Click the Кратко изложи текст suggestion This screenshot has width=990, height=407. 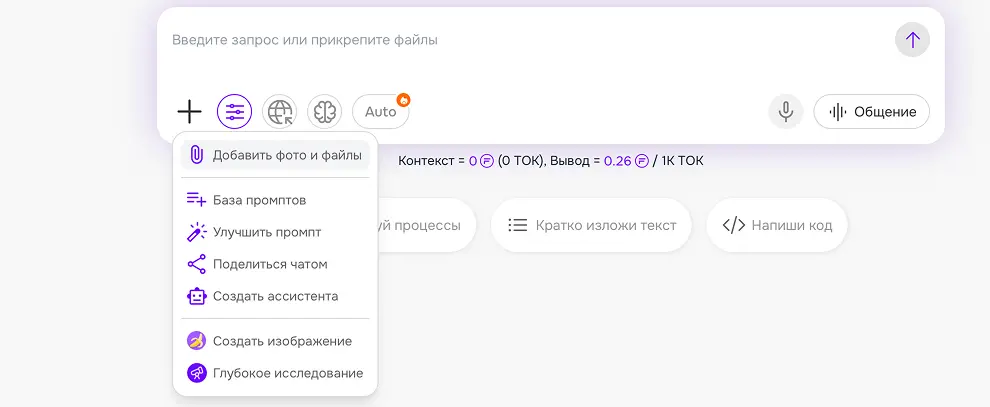(x=591, y=225)
